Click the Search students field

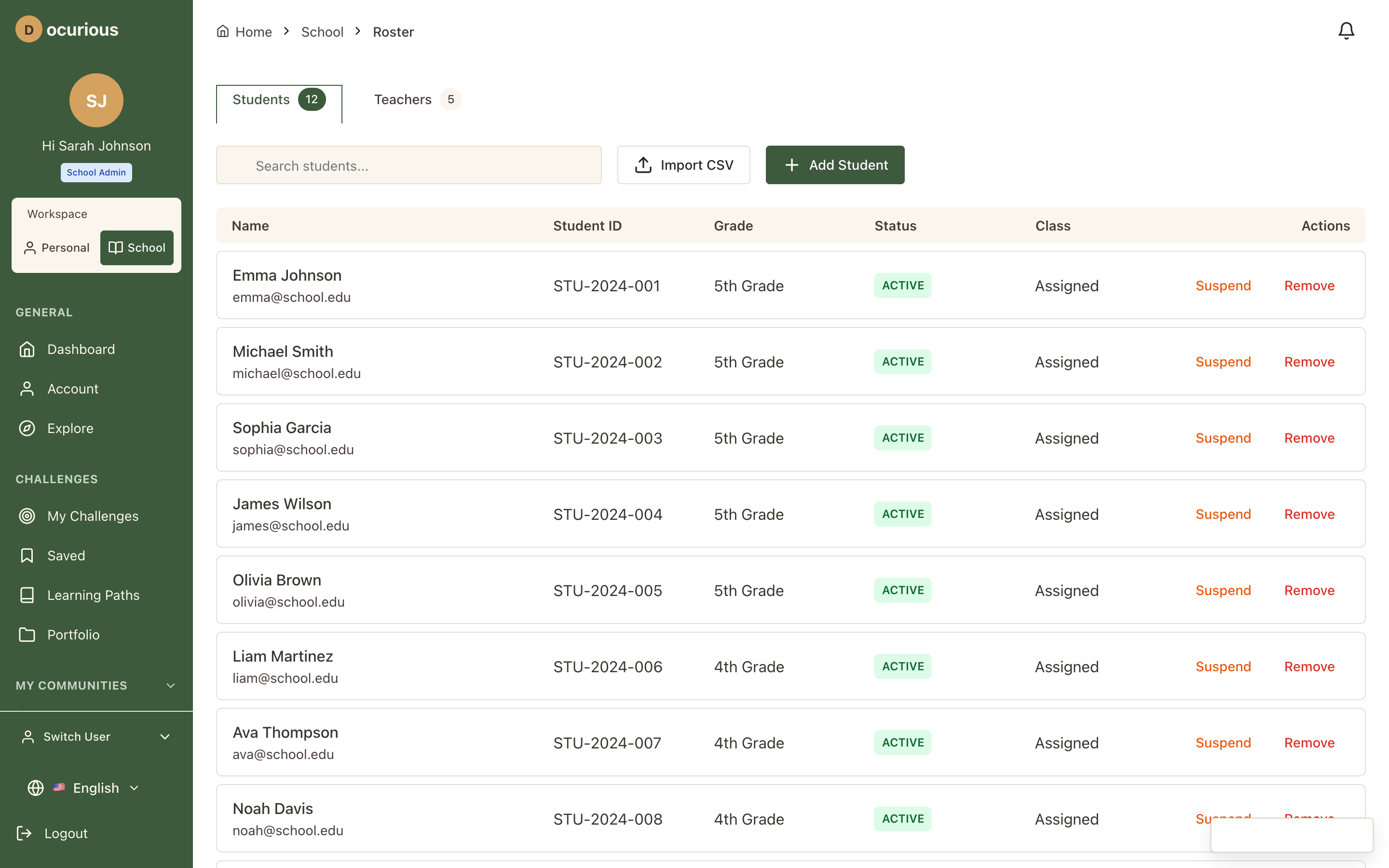(x=409, y=165)
